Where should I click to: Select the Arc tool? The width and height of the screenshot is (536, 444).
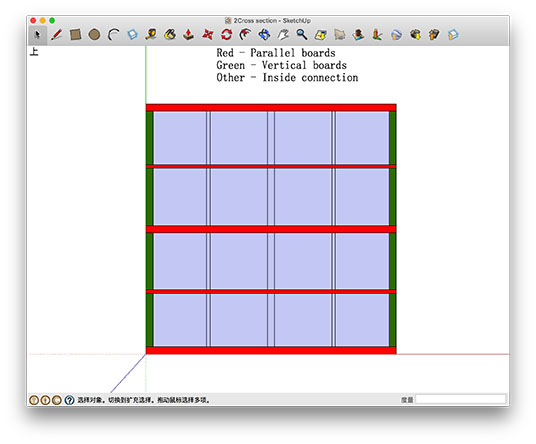113,35
